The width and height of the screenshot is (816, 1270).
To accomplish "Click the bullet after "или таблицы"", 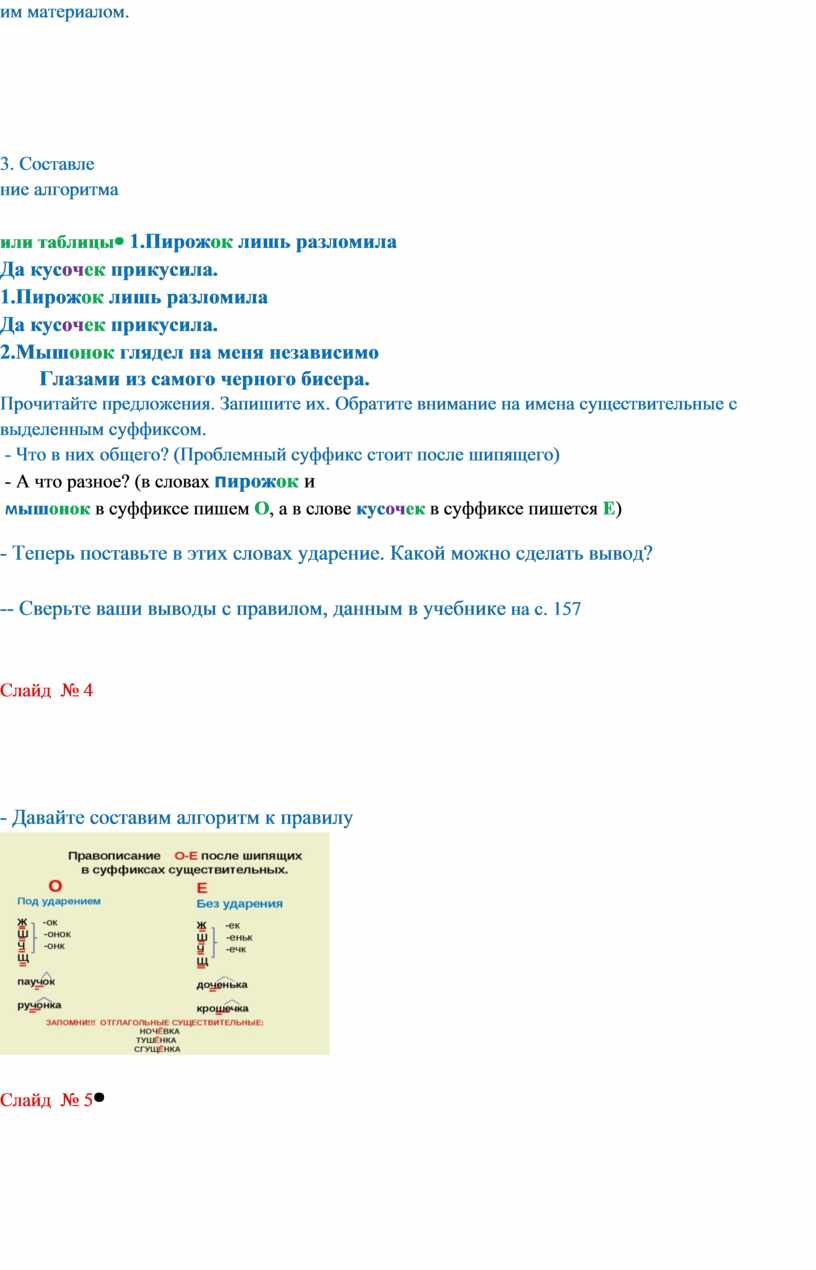I will [118, 241].
